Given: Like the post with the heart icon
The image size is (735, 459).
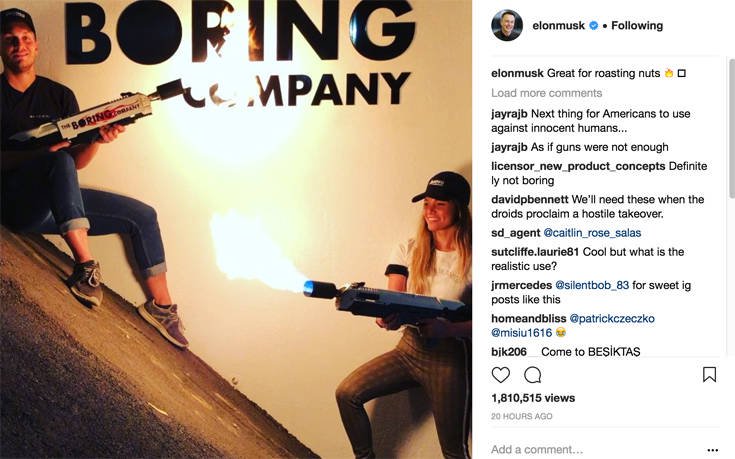Looking at the screenshot, I should (x=501, y=375).
